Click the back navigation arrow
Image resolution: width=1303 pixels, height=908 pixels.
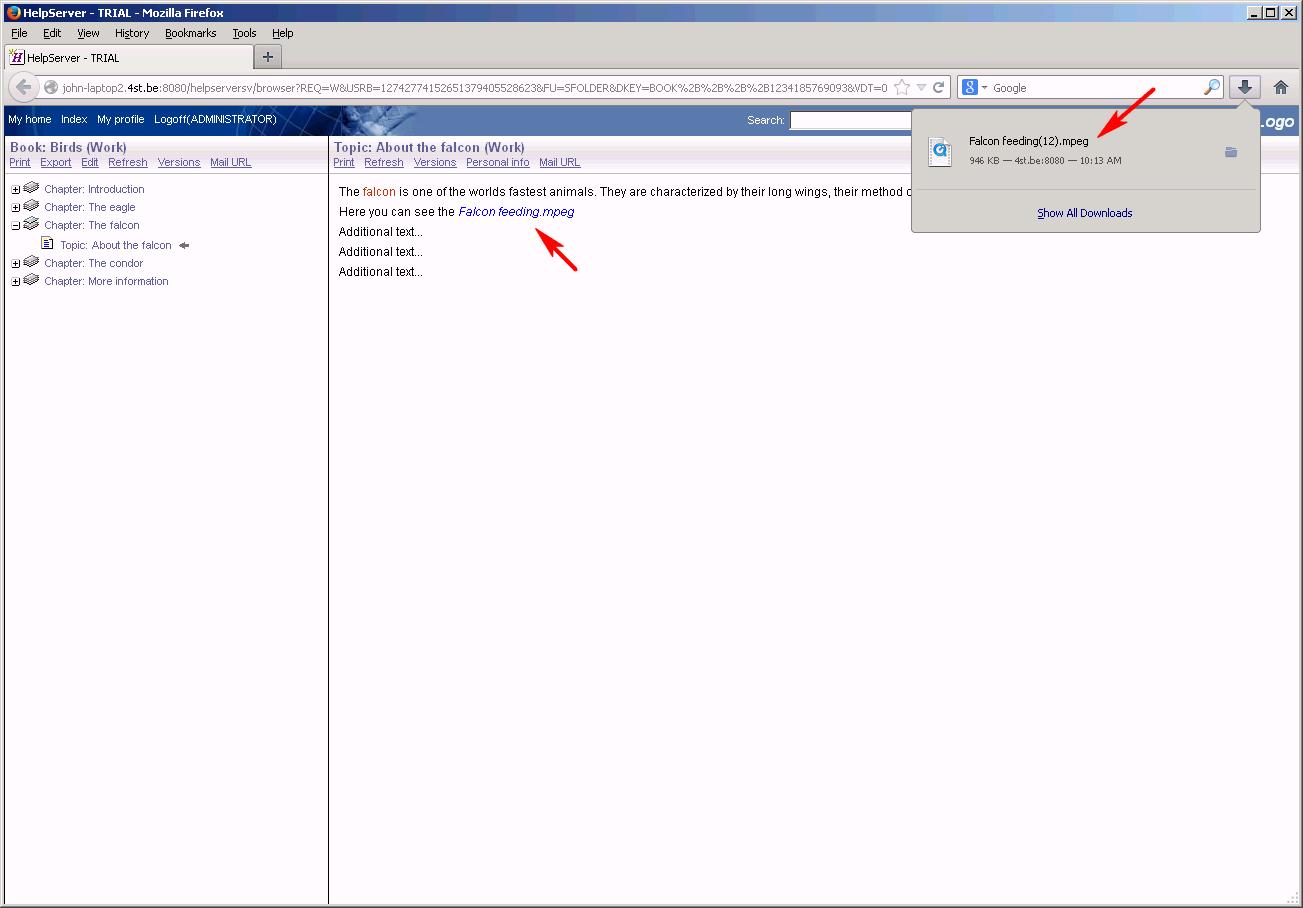click(x=23, y=87)
